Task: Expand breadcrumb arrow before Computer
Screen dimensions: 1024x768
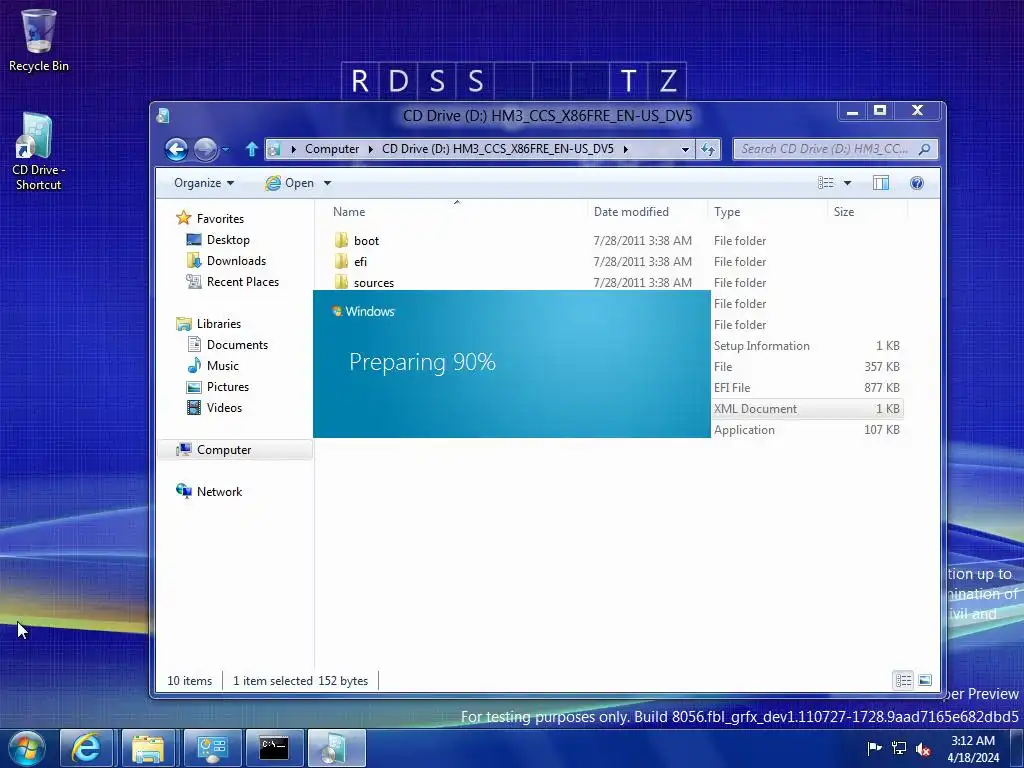Action: tap(293, 149)
